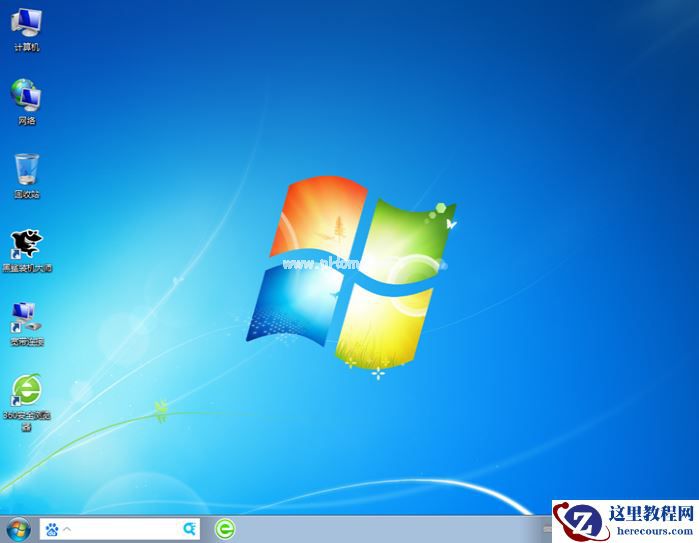Select the 计算机 desktop icon
The image size is (699, 543).
26,29
